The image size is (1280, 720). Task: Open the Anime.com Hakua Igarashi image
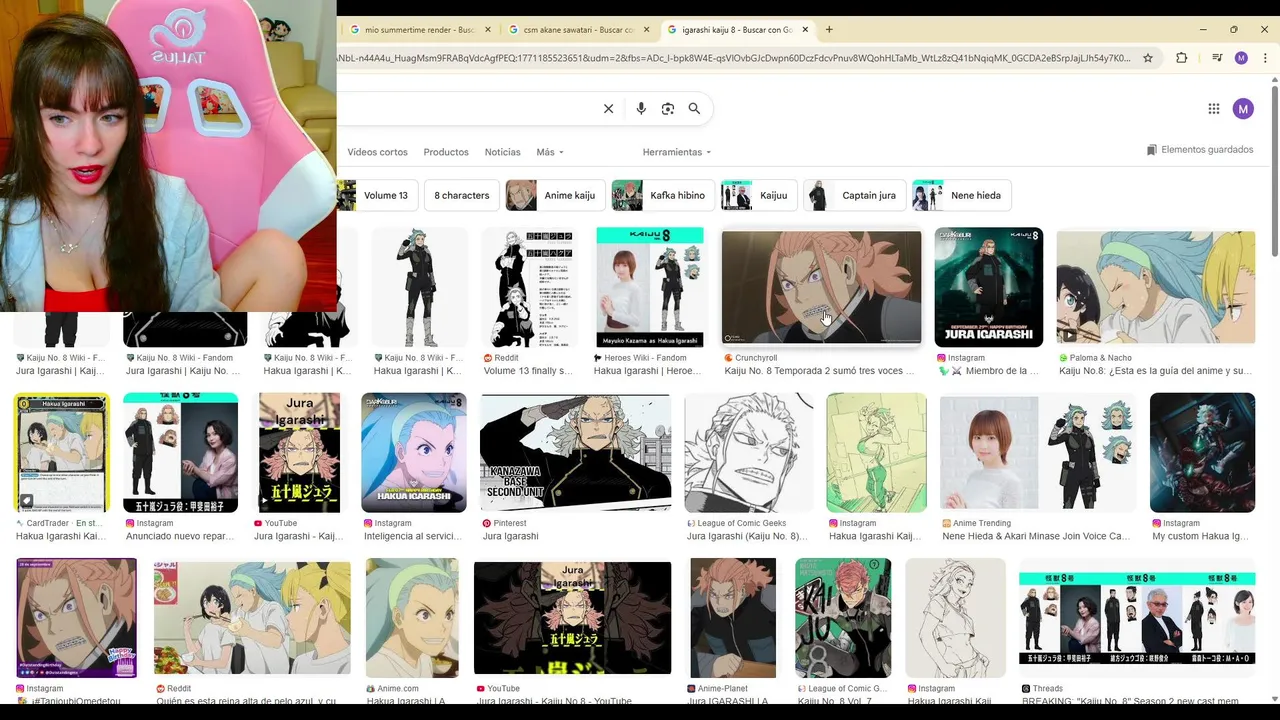click(x=412, y=618)
